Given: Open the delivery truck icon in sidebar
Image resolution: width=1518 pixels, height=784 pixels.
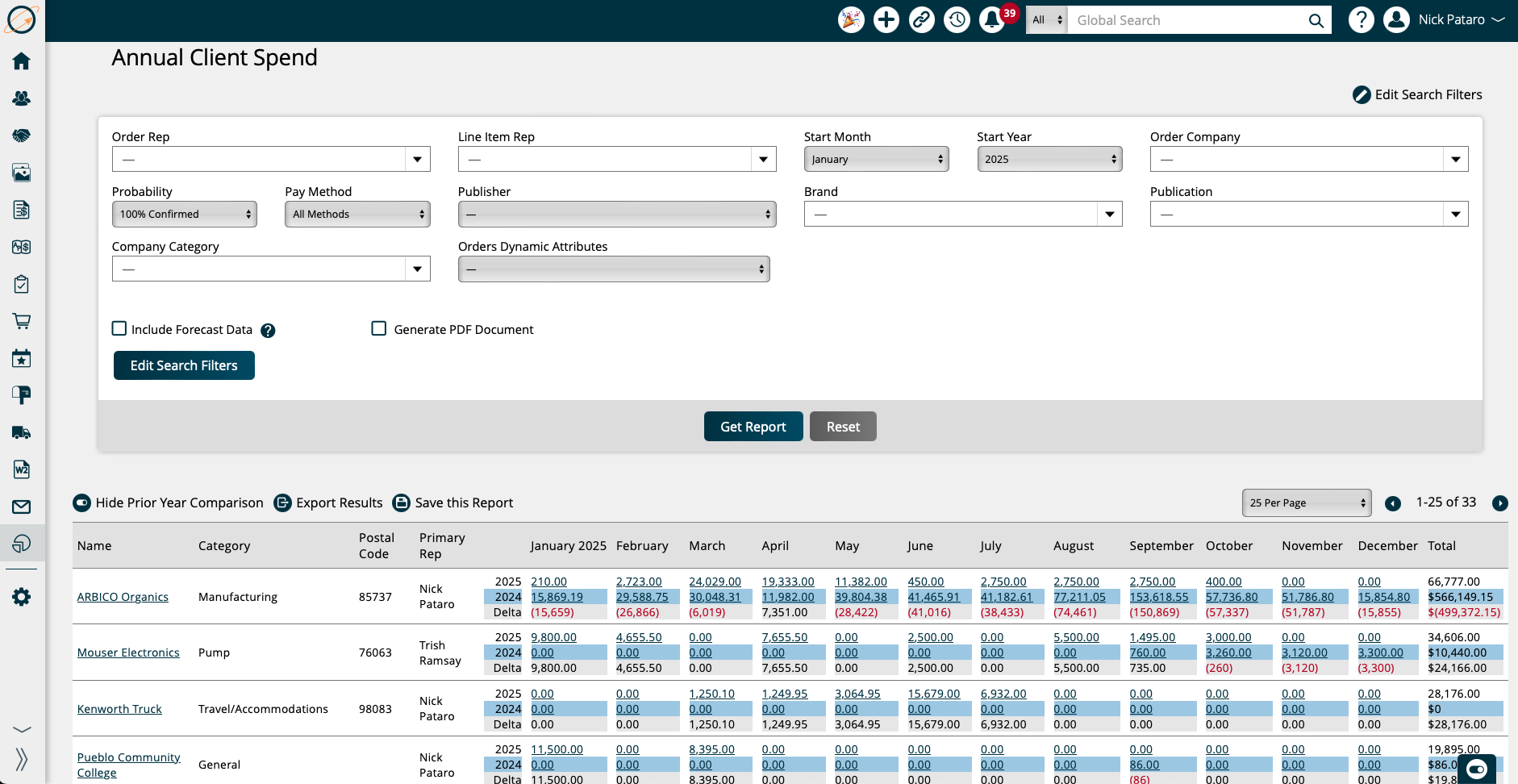Looking at the screenshot, I should 22,432.
